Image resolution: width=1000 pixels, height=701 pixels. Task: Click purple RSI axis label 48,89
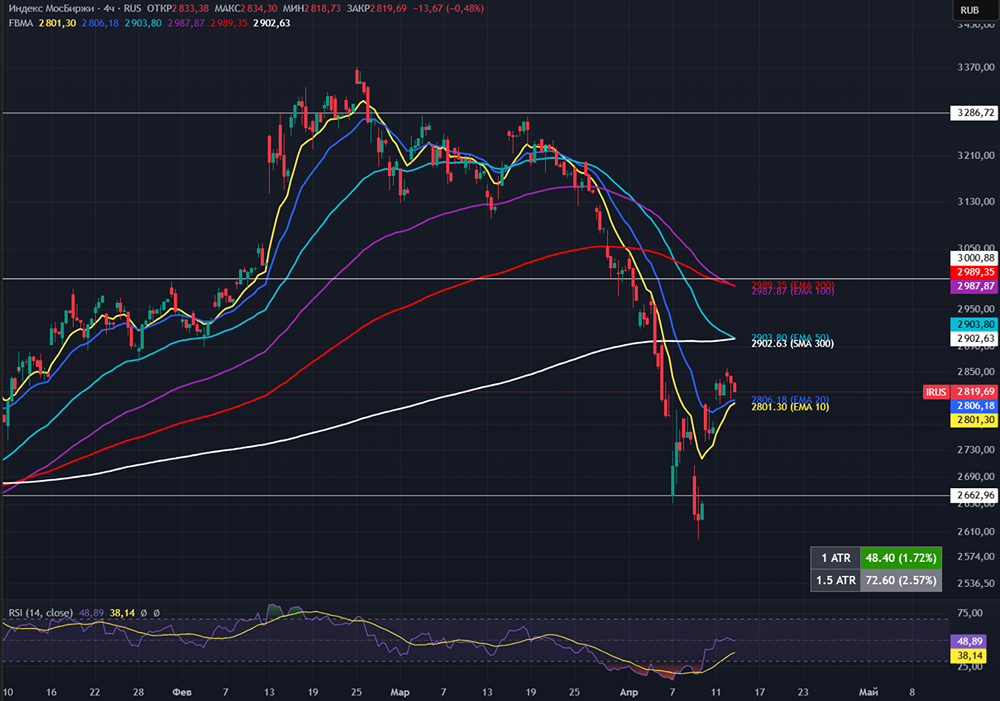click(x=969, y=642)
